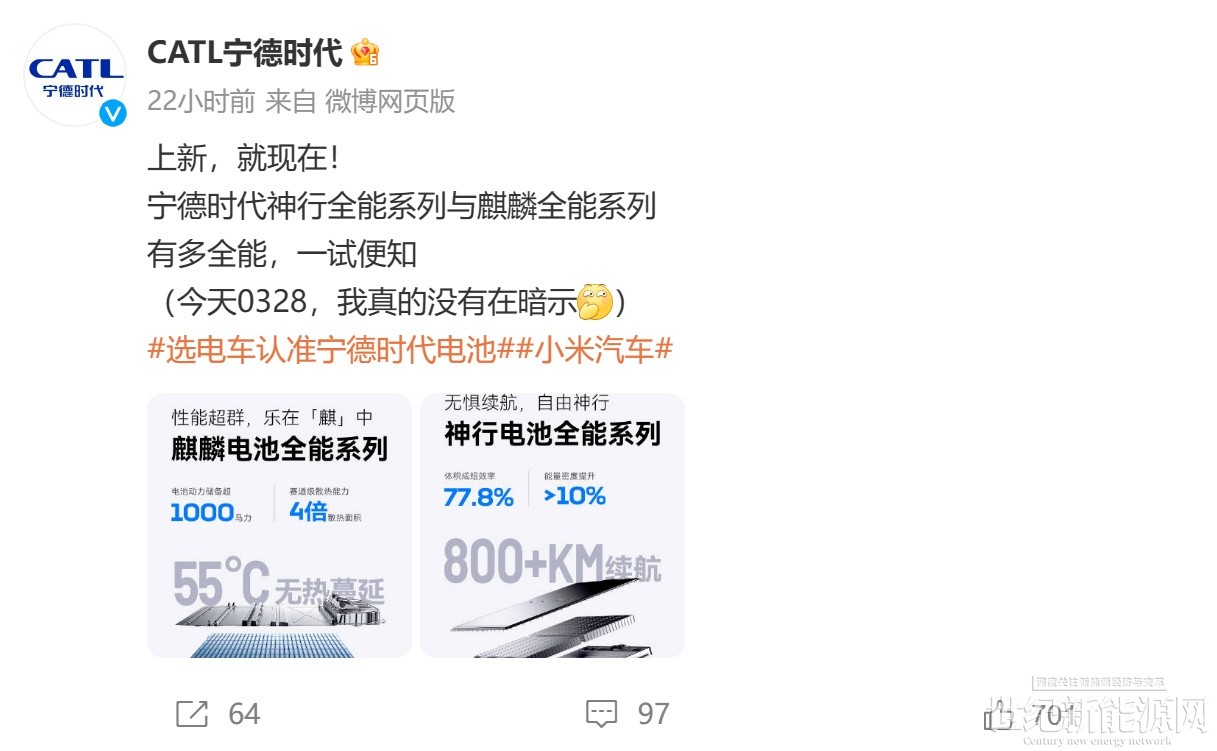The height and width of the screenshot is (751, 1217).
Task: Click the repost arrow icon
Action: coord(192,714)
